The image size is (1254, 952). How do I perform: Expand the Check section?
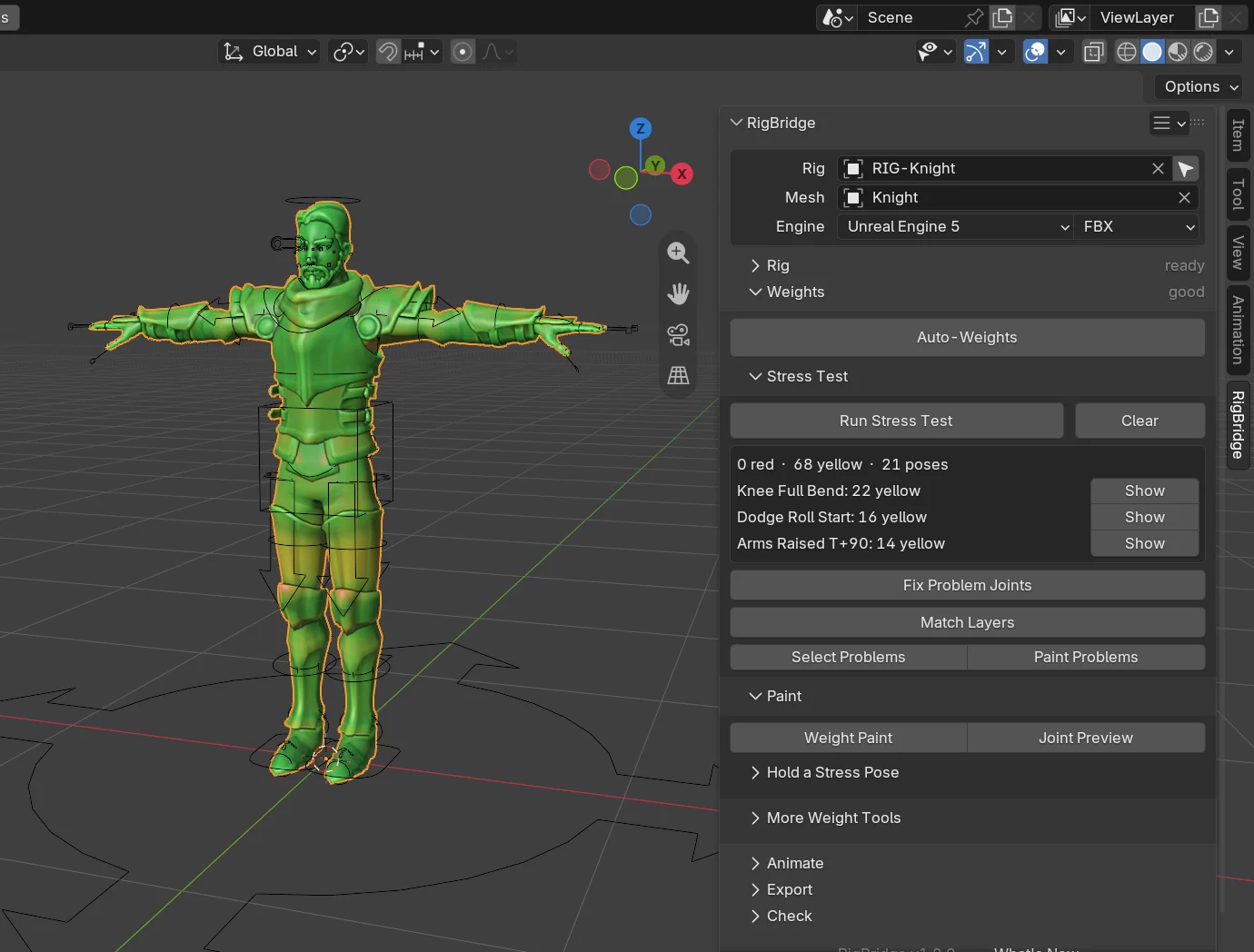[x=755, y=916]
